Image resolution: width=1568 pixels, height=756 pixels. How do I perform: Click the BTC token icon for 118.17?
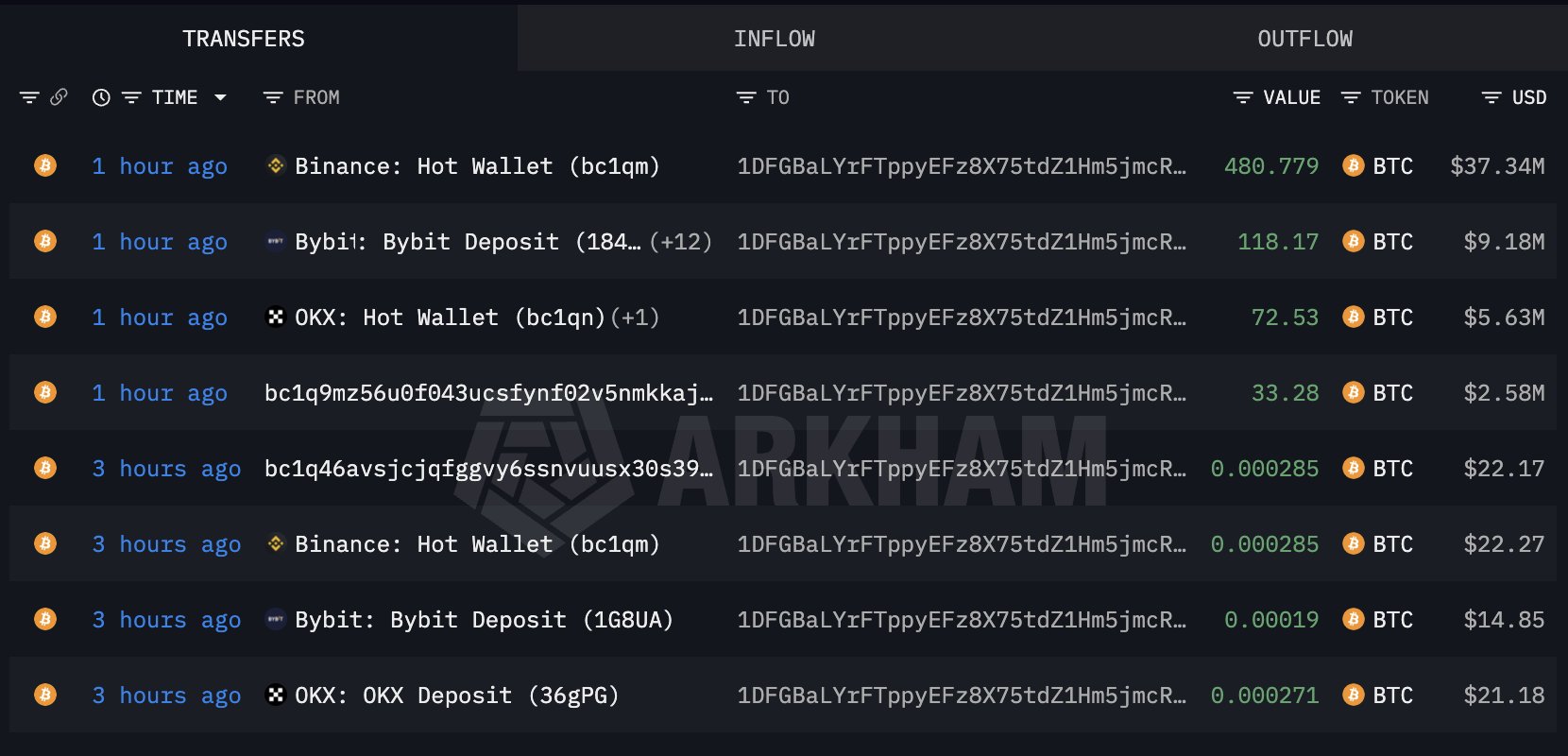(1353, 241)
